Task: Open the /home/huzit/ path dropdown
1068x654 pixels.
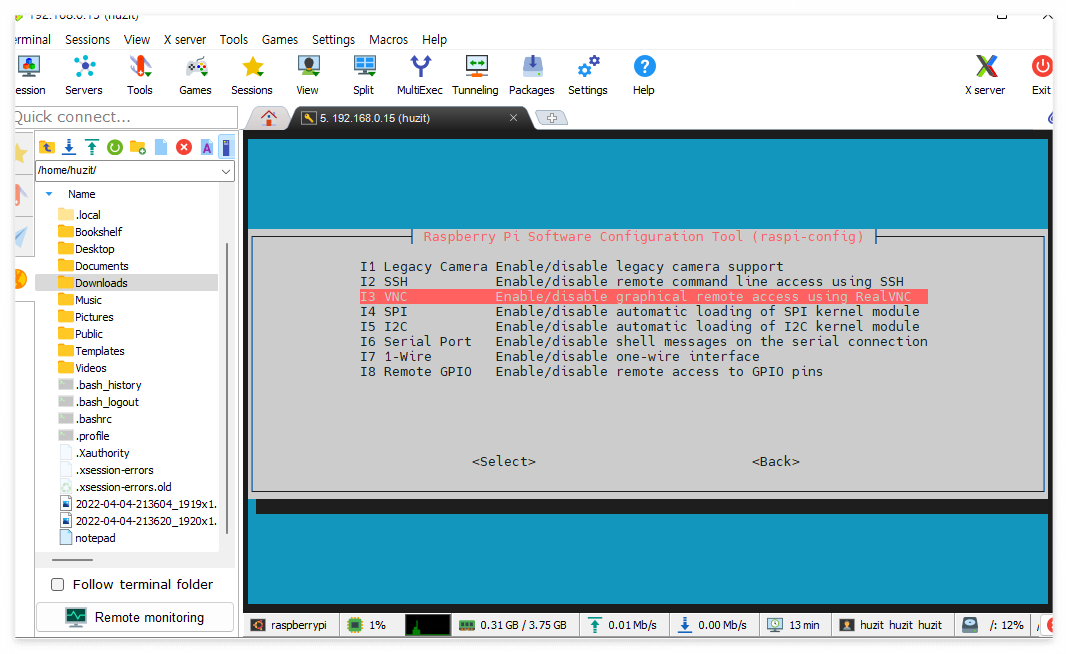Action: (x=225, y=171)
